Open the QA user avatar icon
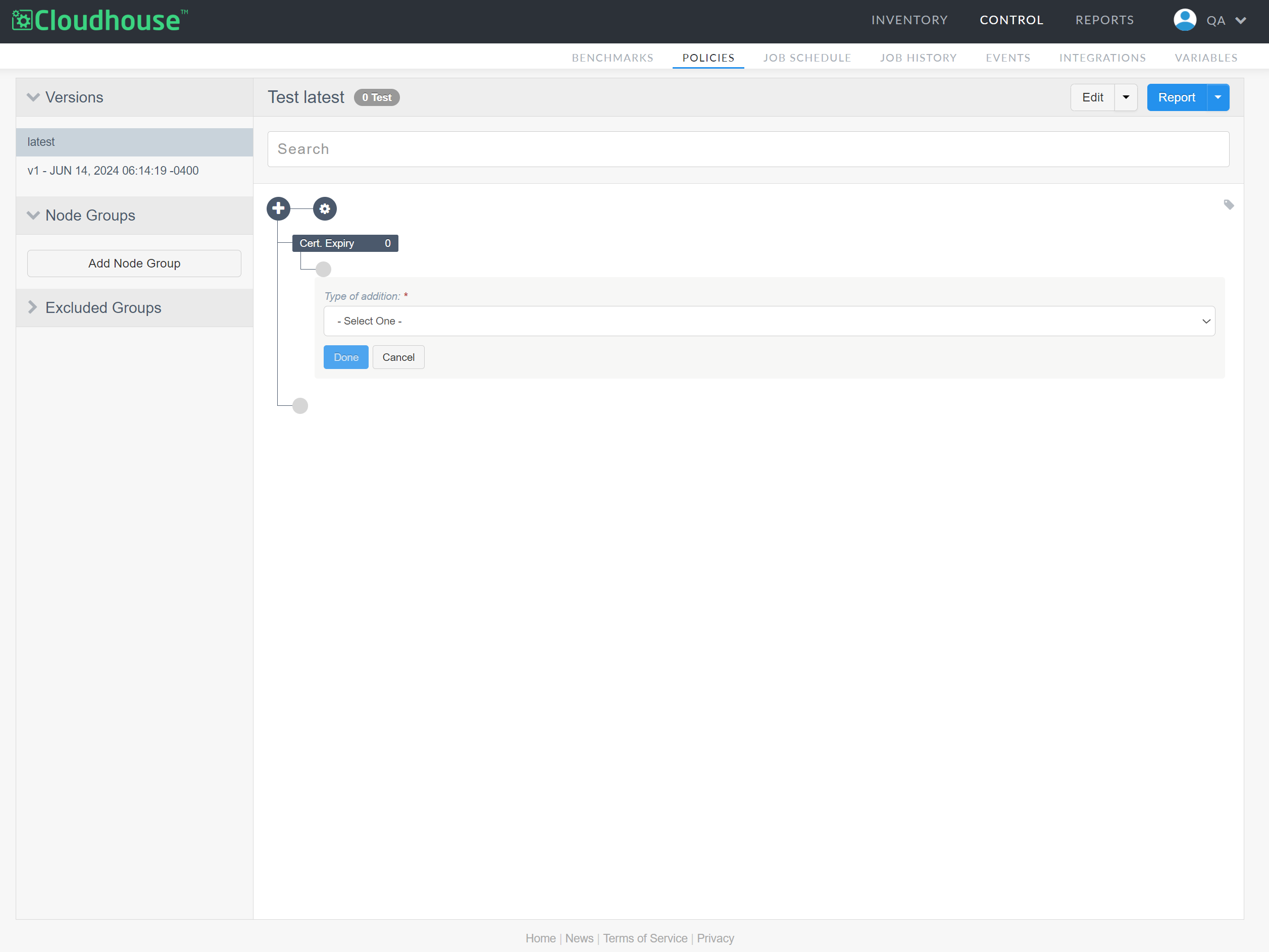 point(1185,20)
